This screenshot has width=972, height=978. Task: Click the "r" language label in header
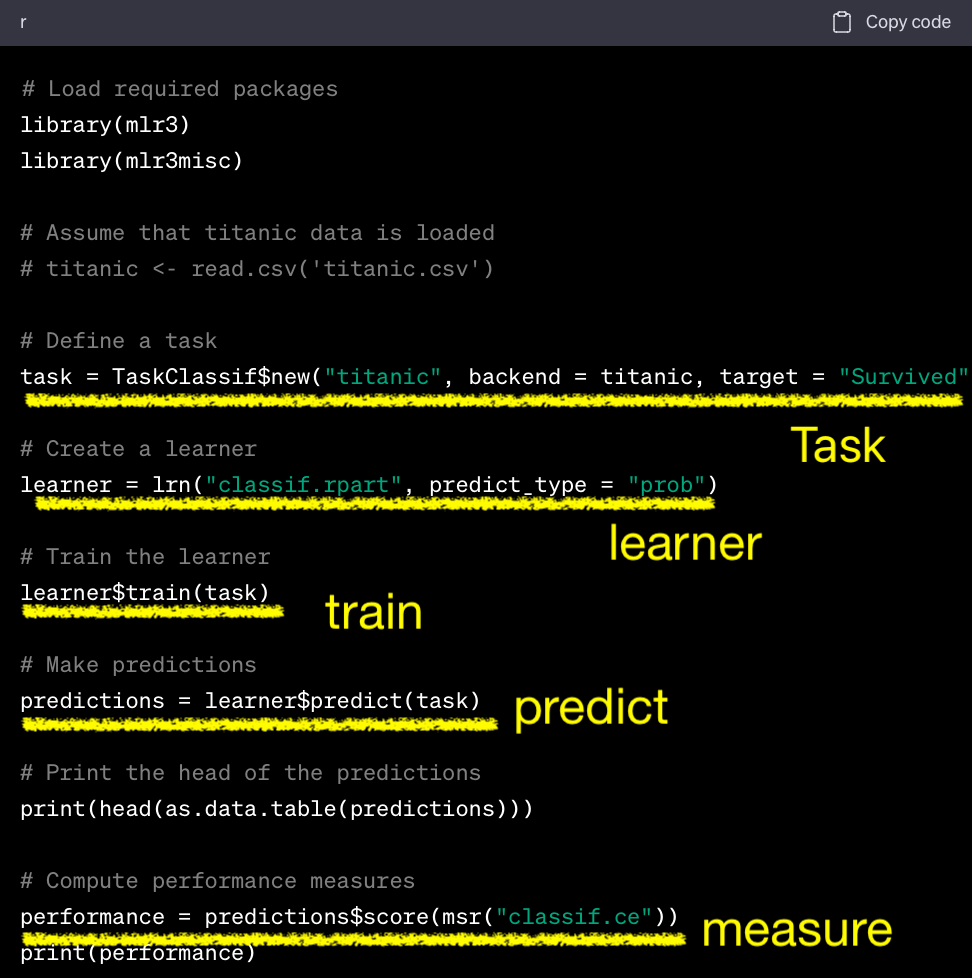pyautogui.click(x=23, y=22)
